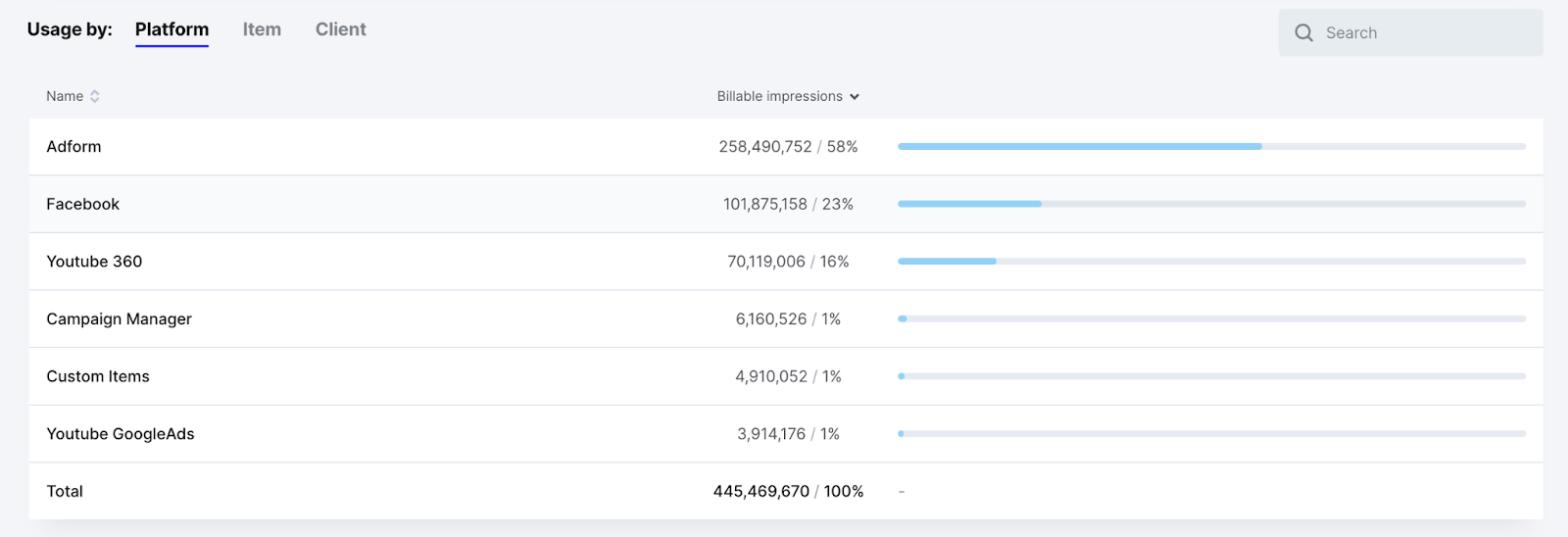Screen dimensions: 1568x537
Task: Click the Facebook usage progress bar
Action: (x=1211, y=204)
